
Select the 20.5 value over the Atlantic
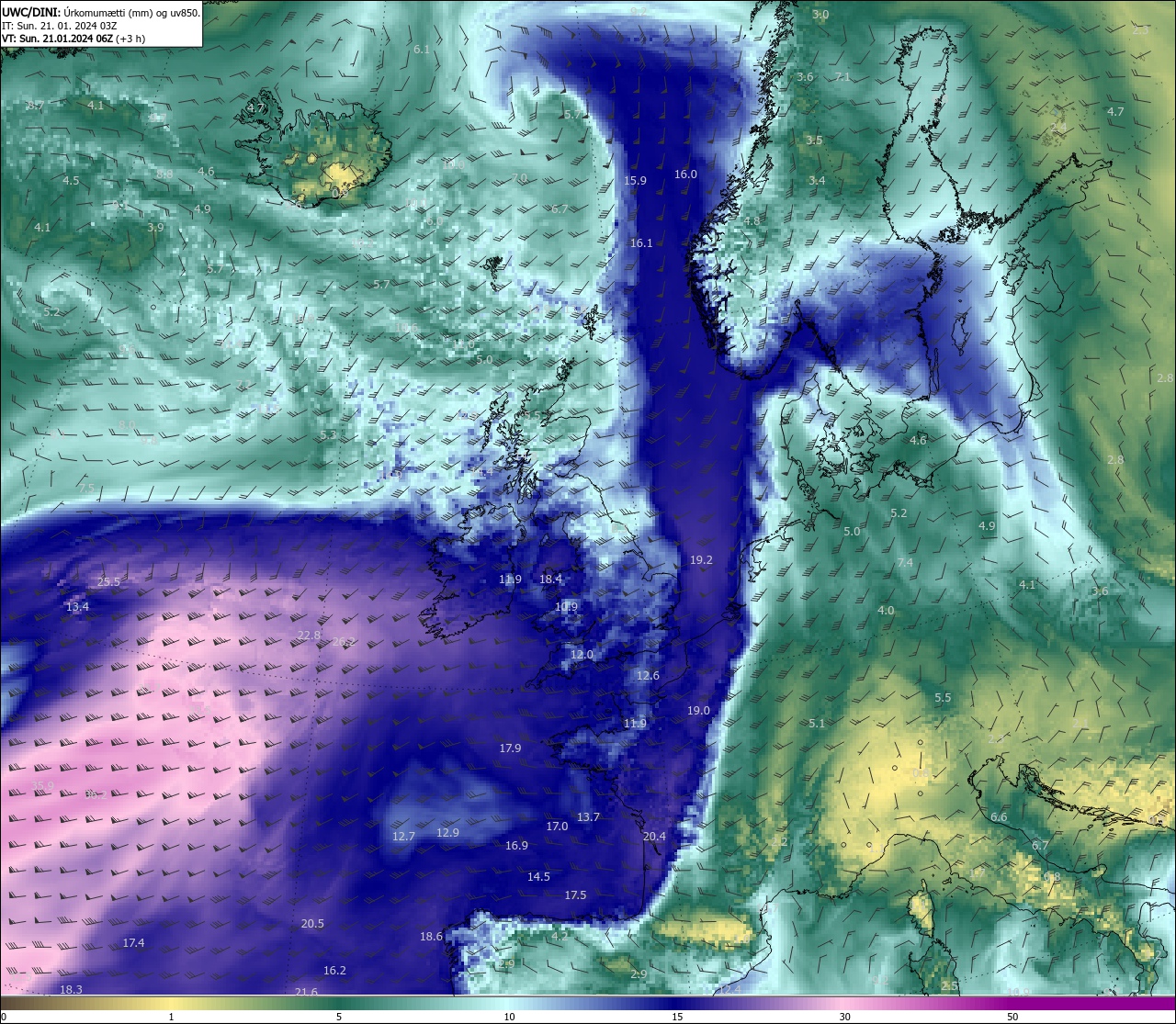pos(312,923)
